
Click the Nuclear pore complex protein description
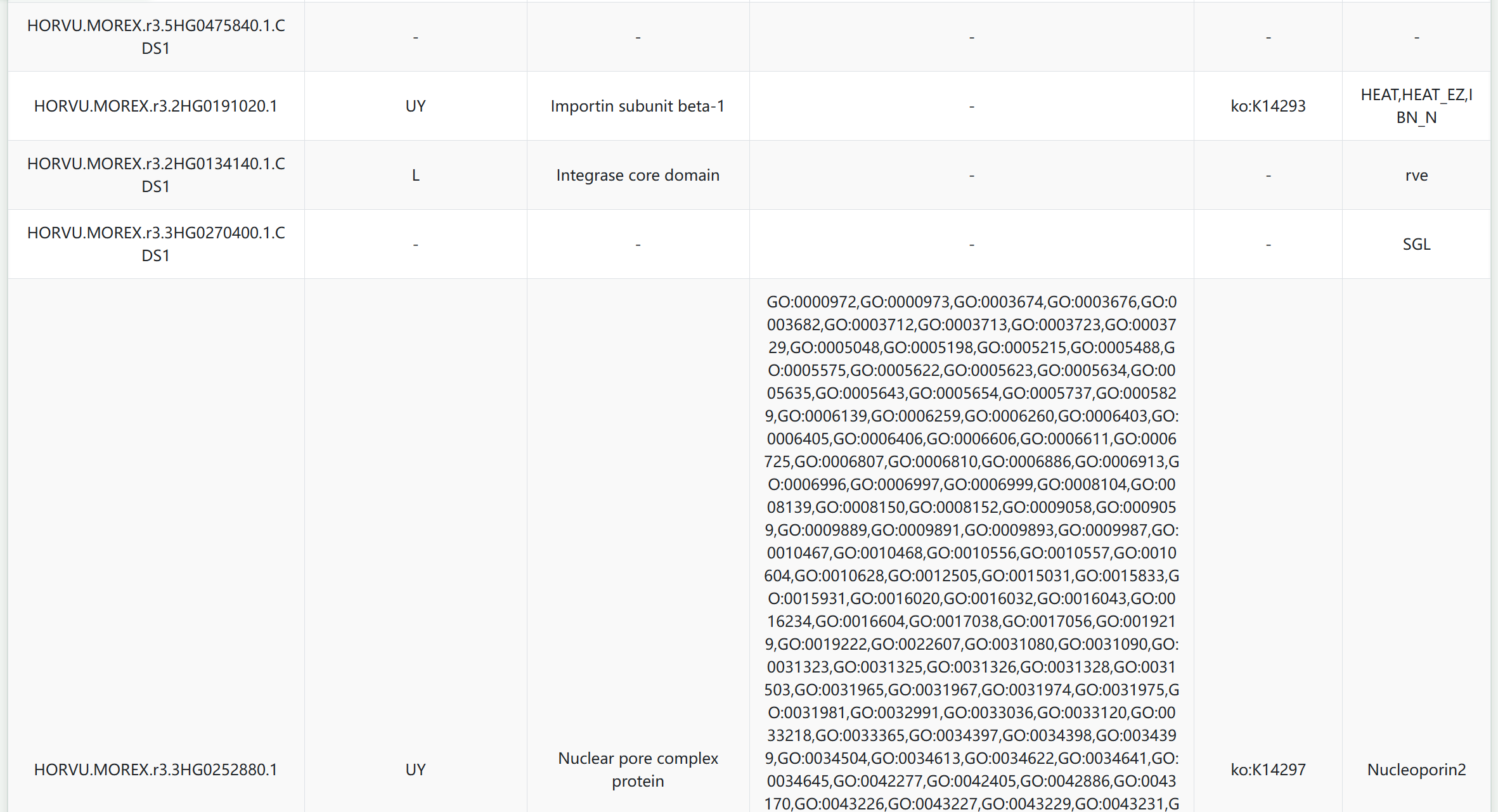coord(638,770)
